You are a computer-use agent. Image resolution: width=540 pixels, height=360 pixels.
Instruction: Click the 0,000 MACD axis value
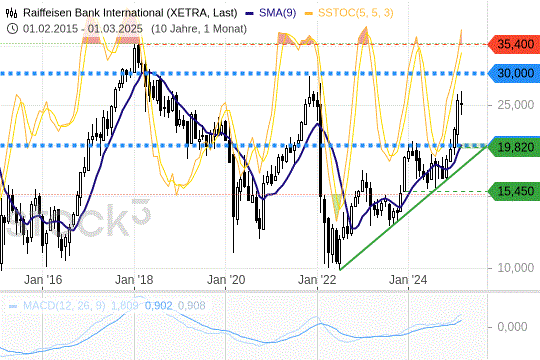tap(512, 327)
